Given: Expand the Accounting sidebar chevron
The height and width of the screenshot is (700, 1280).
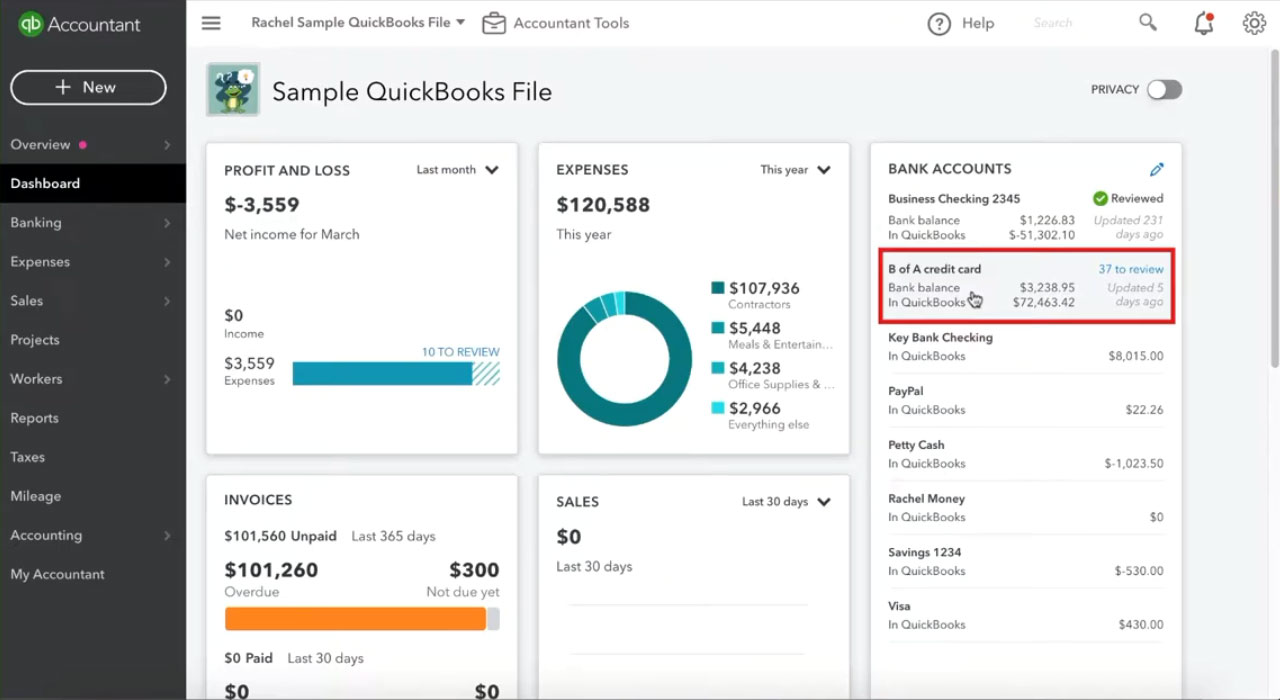Looking at the screenshot, I should click(167, 535).
